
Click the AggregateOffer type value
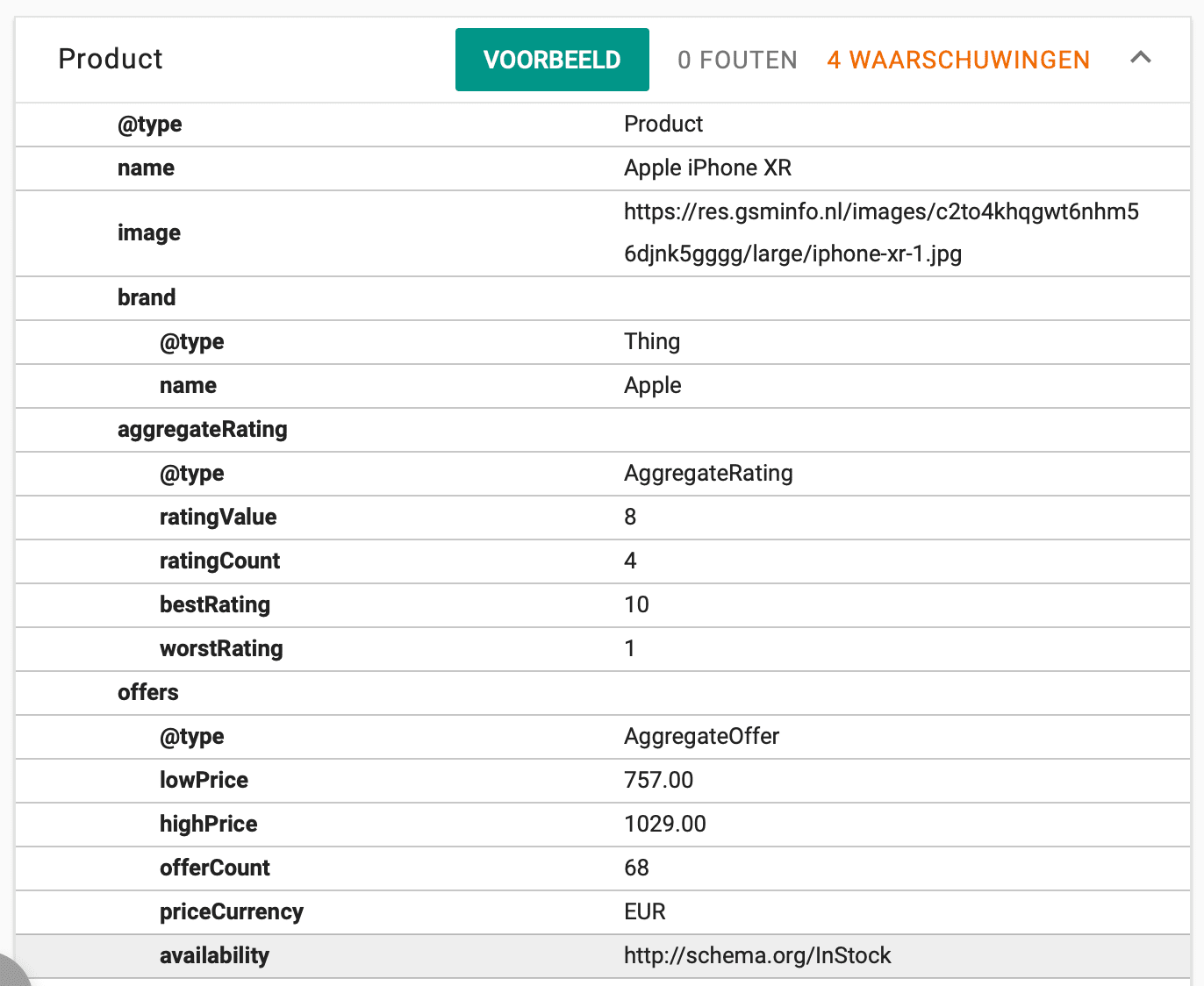pos(701,736)
